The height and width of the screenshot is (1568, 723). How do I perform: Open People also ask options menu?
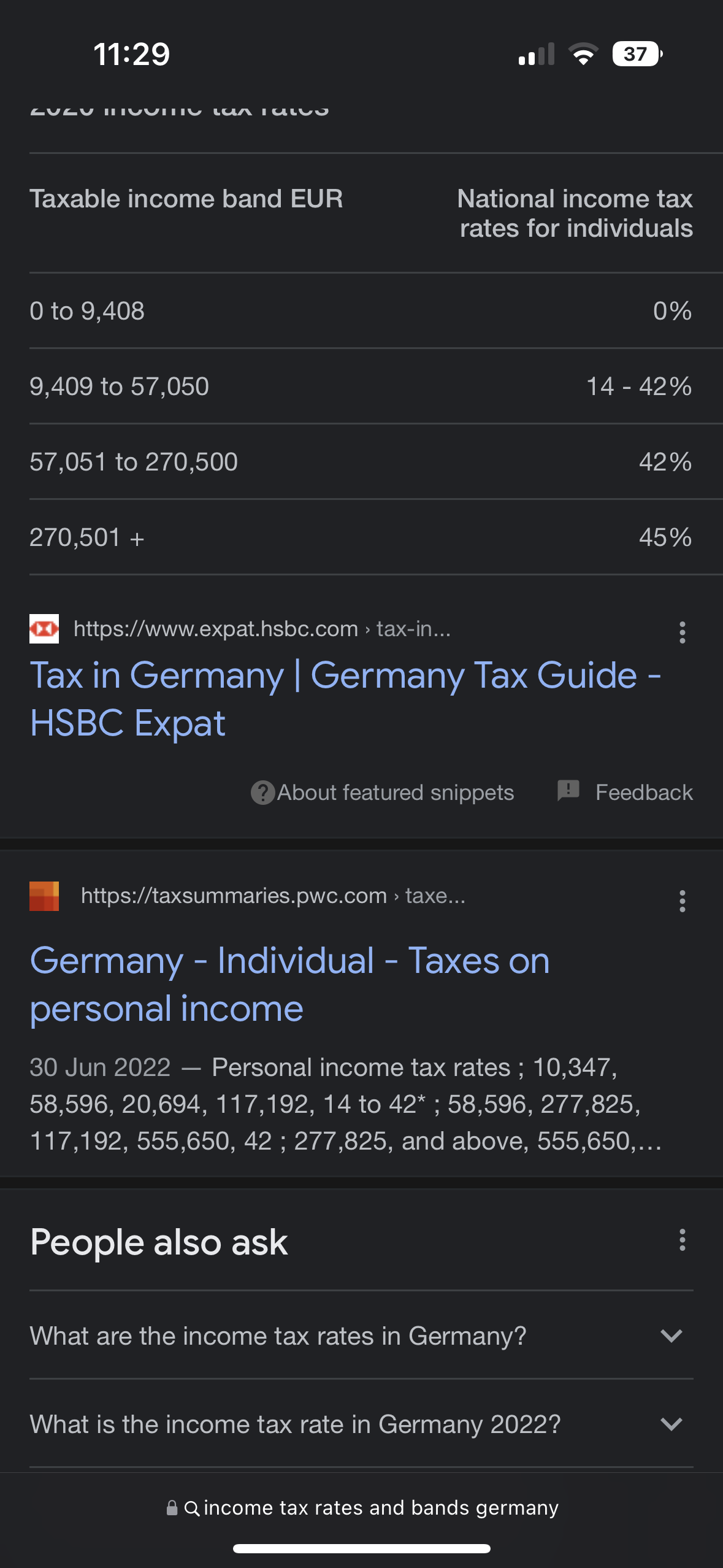[x=682, y=1240]
